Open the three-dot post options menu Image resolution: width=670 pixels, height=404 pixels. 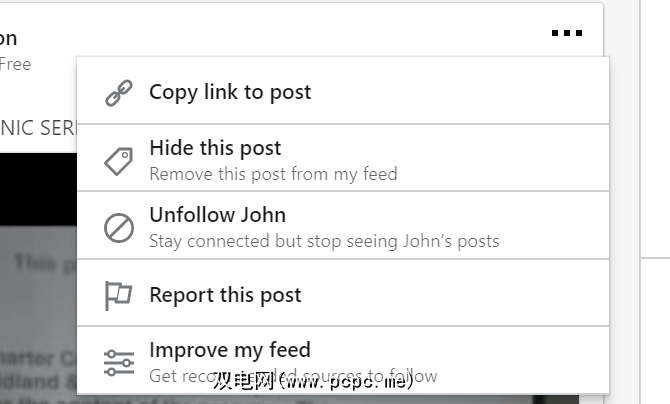pyautogui.click(x=567, y=33)
